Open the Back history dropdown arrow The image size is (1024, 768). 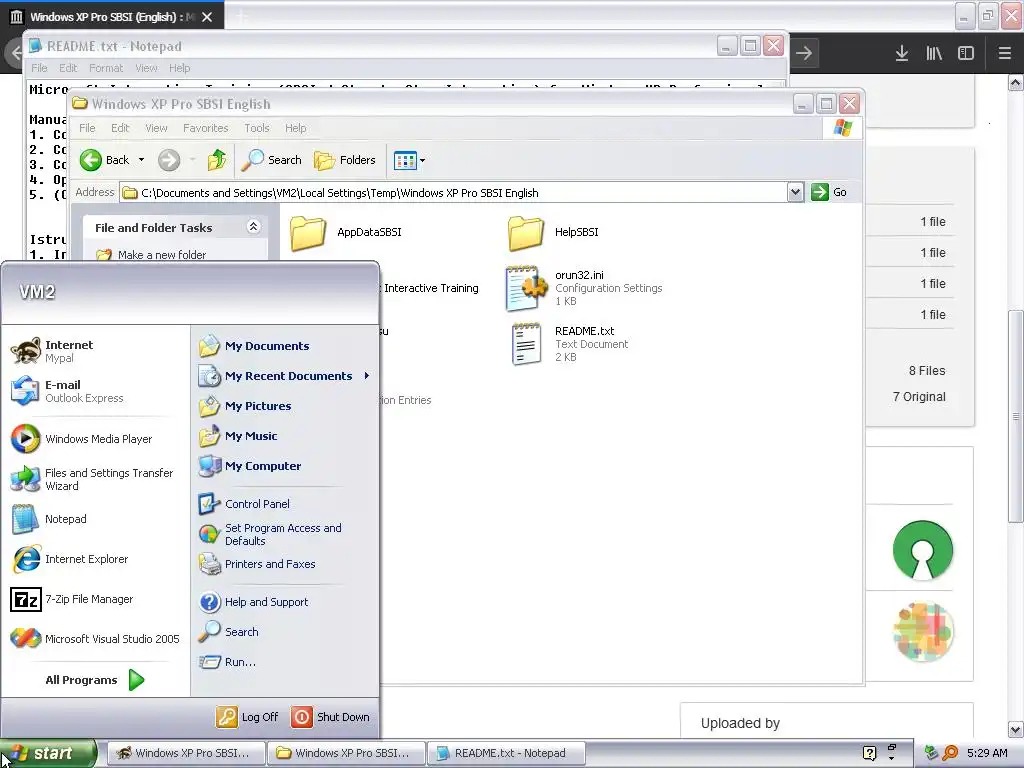point(141,160)
